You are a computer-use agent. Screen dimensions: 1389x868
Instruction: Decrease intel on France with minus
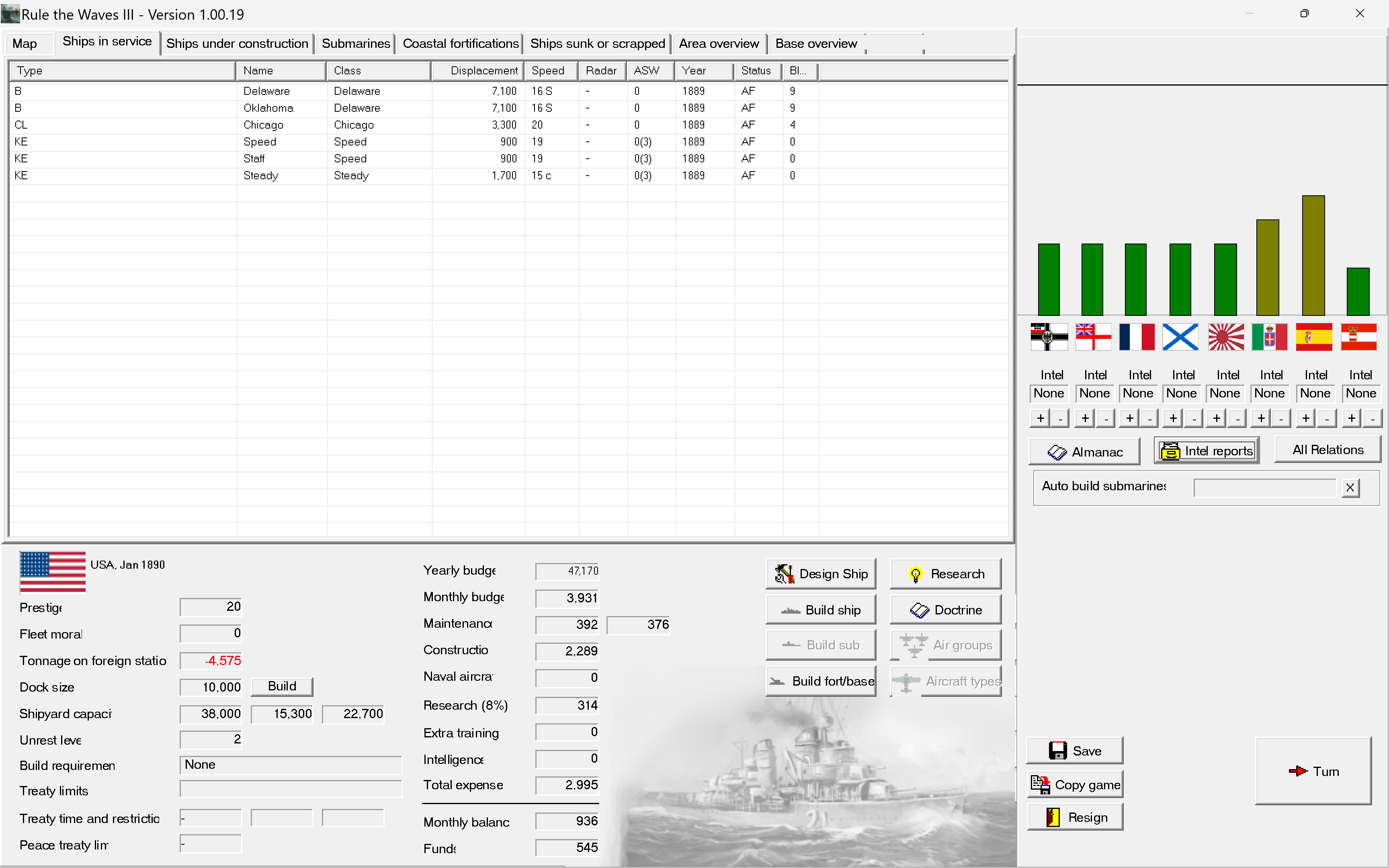[x=1149, y=418]
